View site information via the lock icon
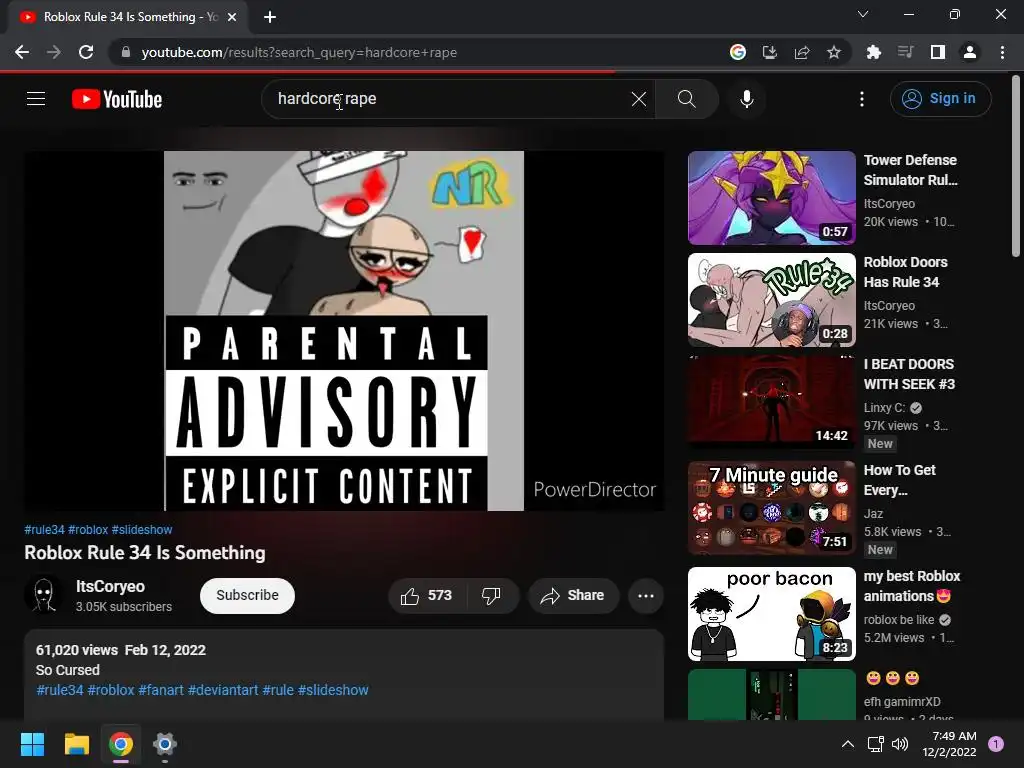The width and height of the screenshot is (1024, 768). (x=126, y=52)
